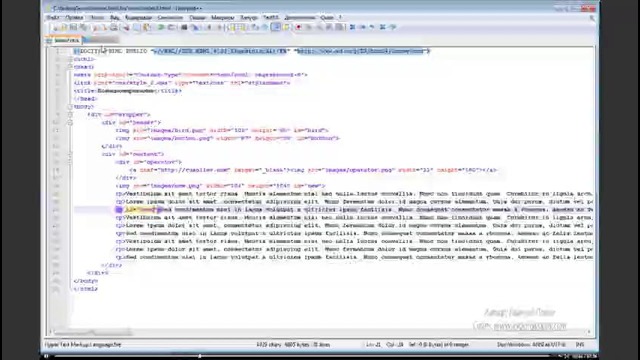Open the Кодировки menu

point(138,18)
